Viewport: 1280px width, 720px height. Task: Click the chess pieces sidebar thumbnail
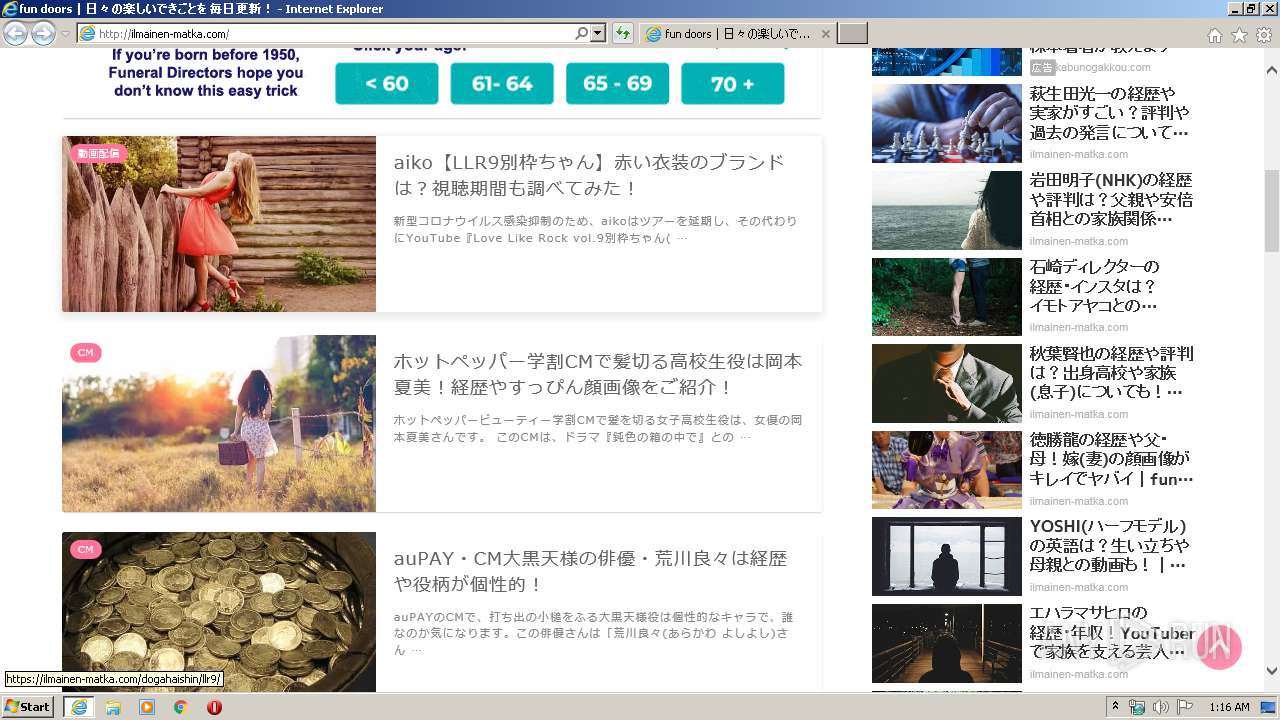[947, 123]
